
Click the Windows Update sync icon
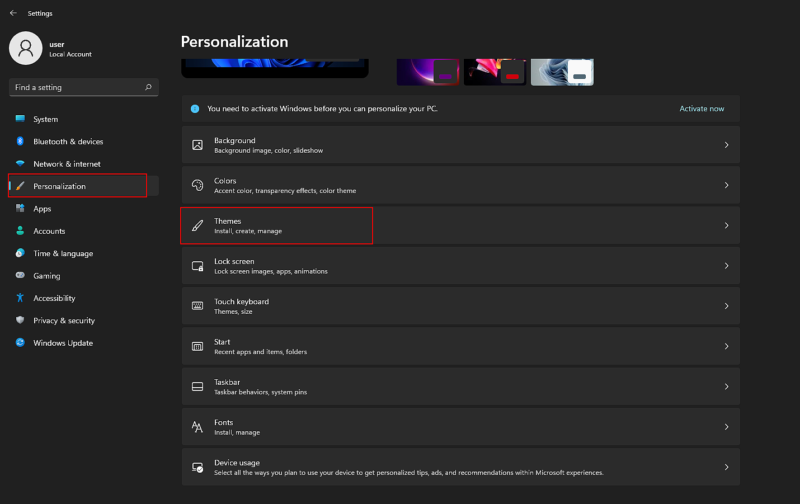(x=20, y=343)
